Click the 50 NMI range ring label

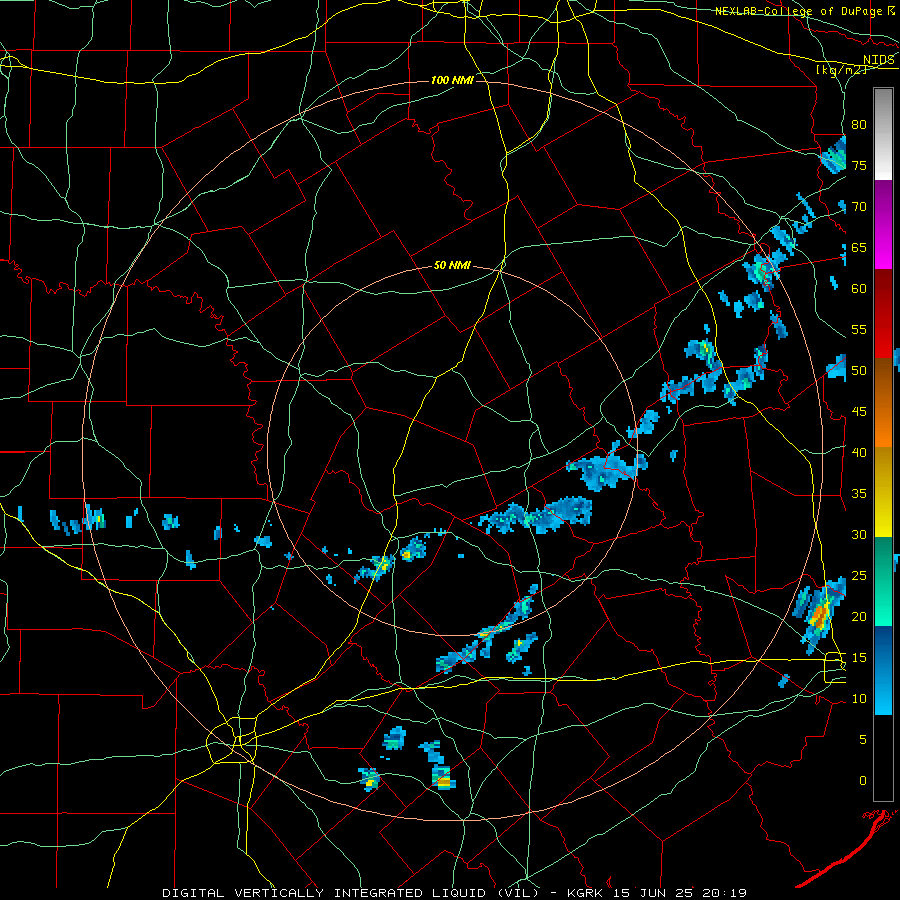[452, 265]
